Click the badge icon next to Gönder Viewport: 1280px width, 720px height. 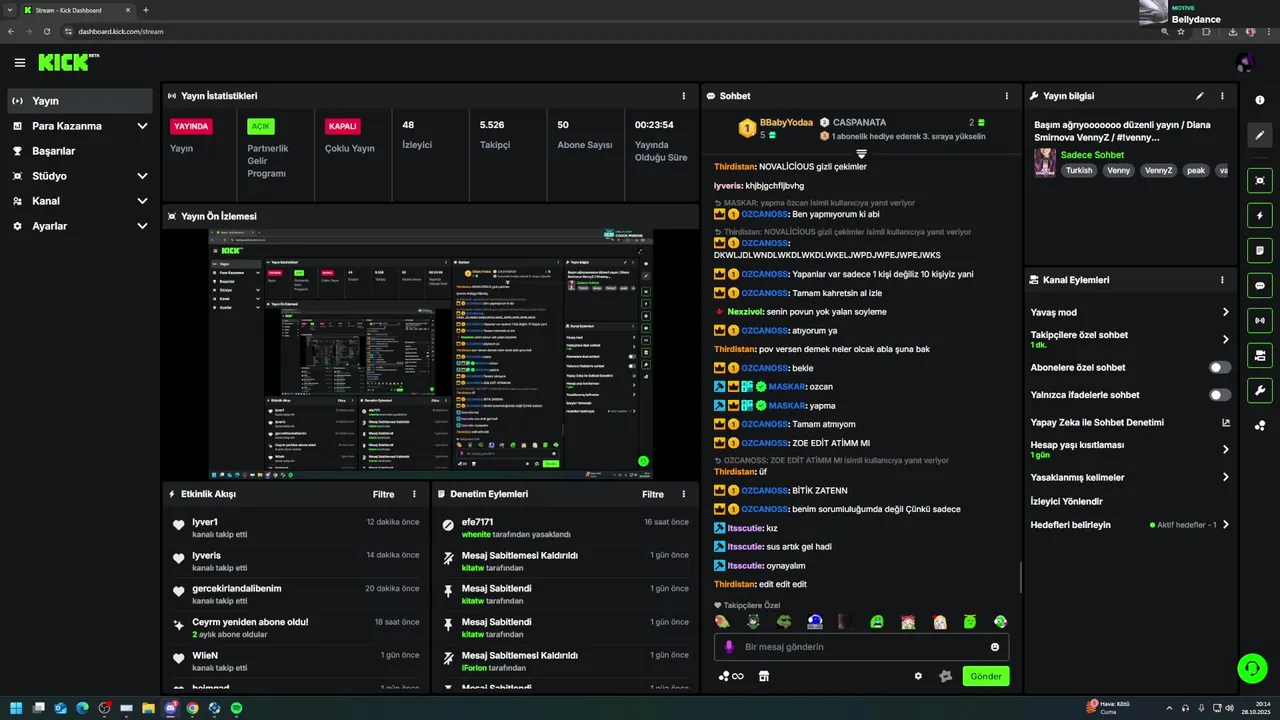pos(945,676)
